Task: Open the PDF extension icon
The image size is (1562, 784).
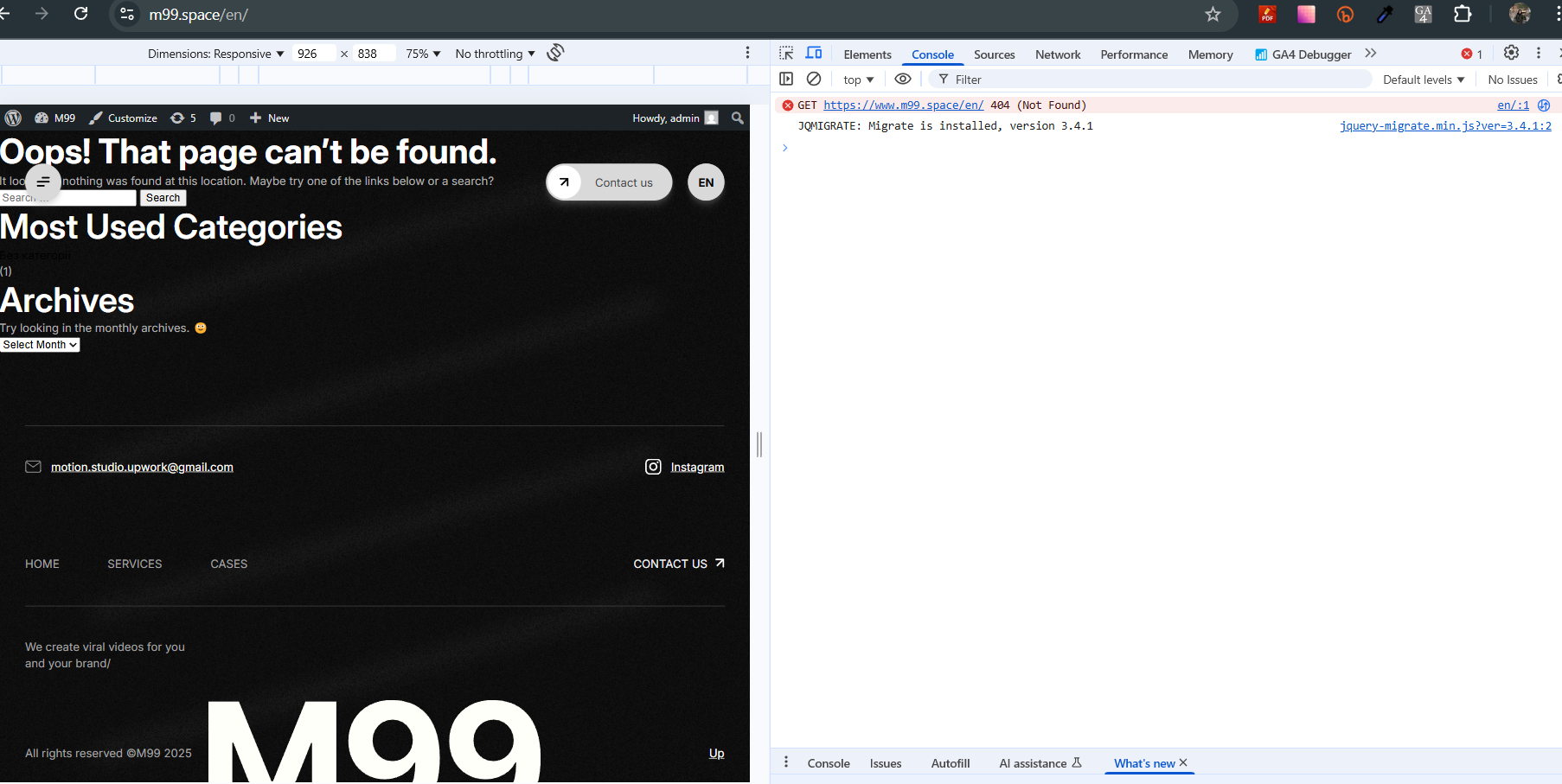Action: (x=1267, y=14)
